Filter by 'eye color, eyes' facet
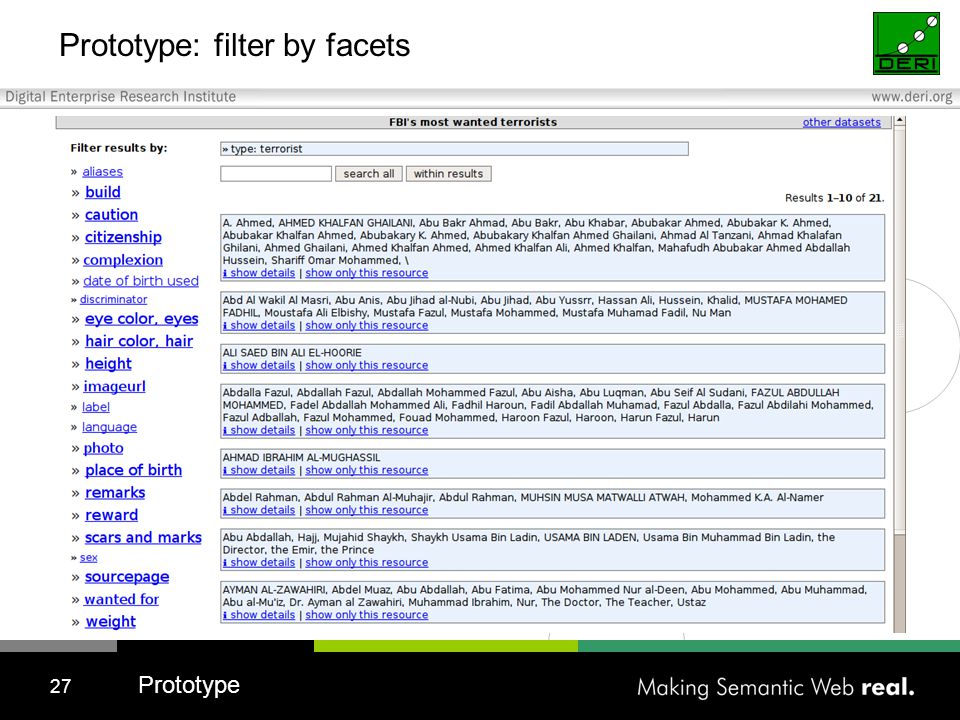The width and height of the screenshot is (960, 720). click(141, 319)
